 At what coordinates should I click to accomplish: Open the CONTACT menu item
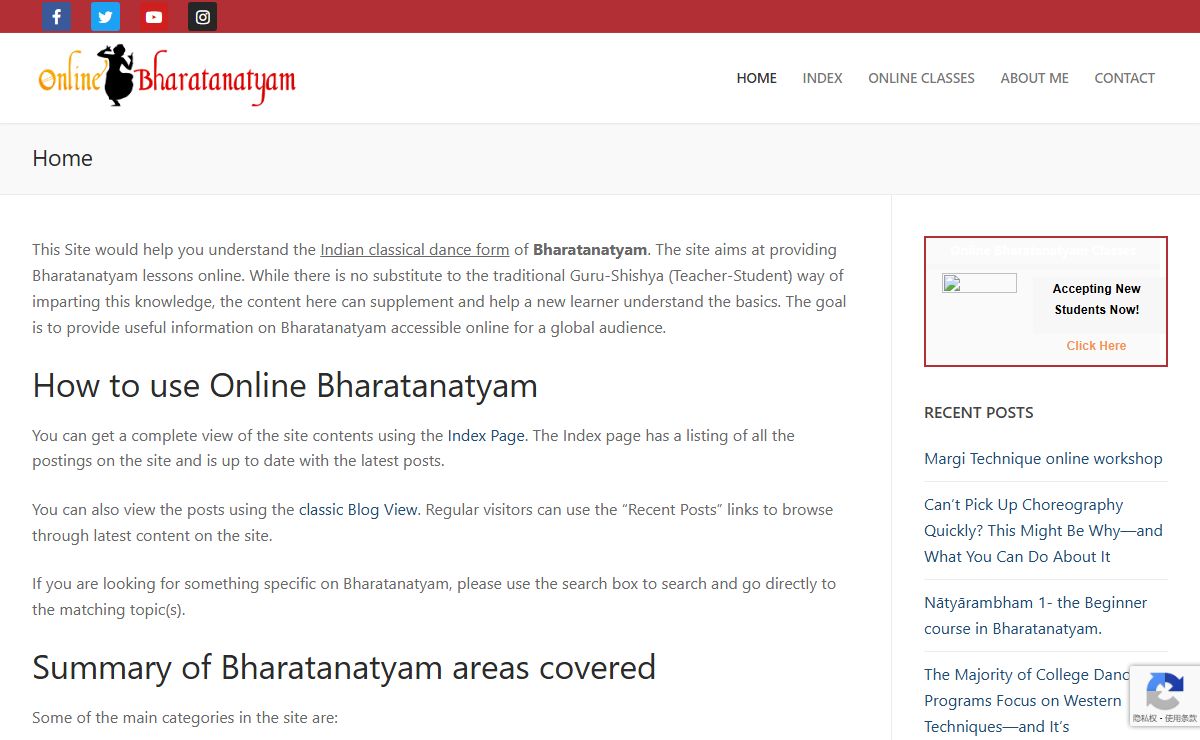(x=1125, y=78)
